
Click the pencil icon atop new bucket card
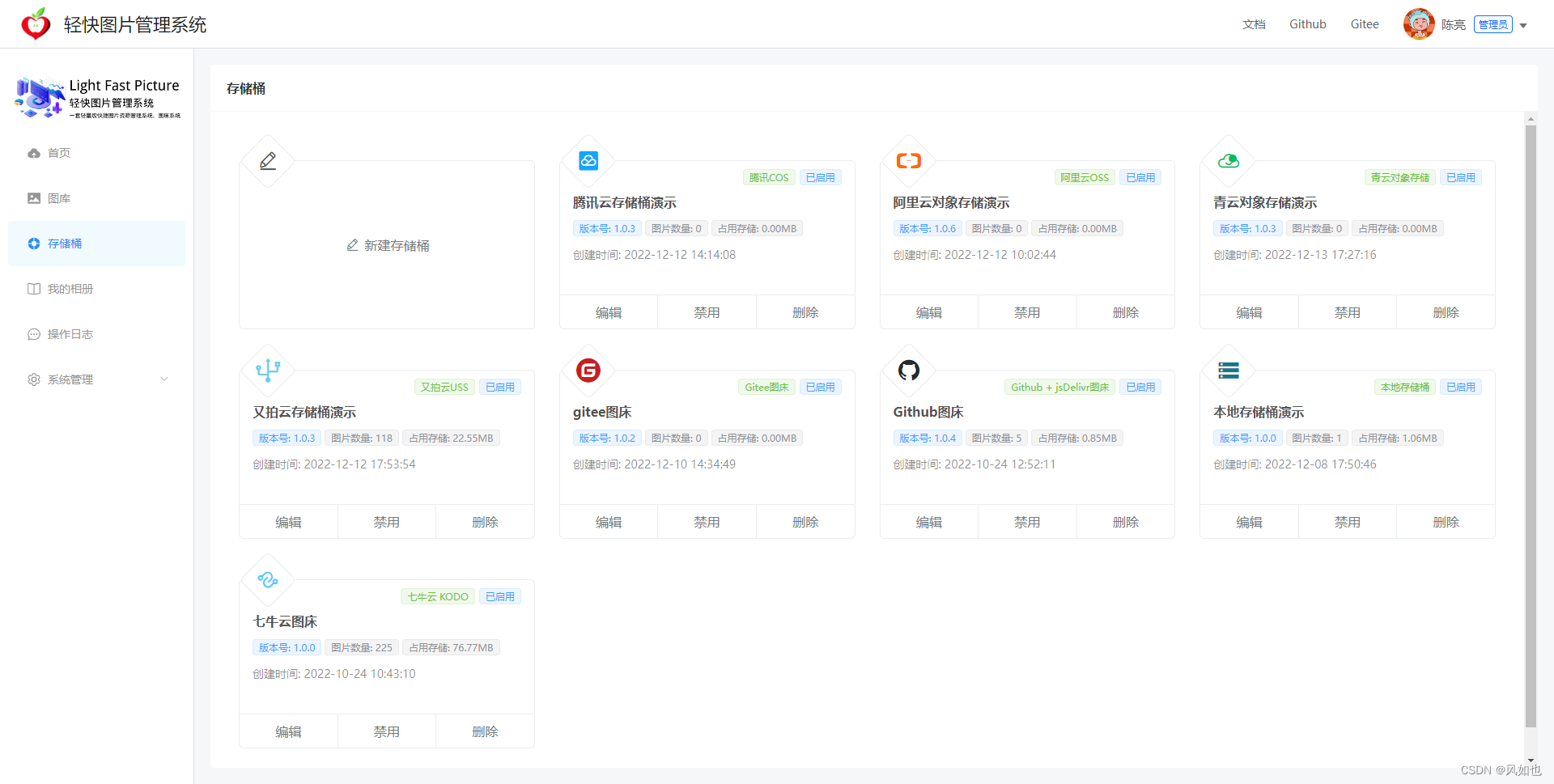tap(268, 161)
